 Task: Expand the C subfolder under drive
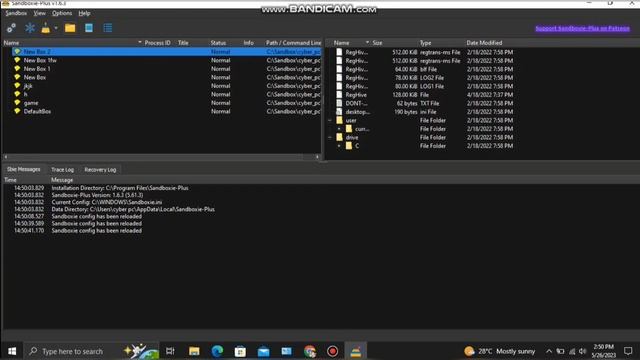(x=339, y=146)
